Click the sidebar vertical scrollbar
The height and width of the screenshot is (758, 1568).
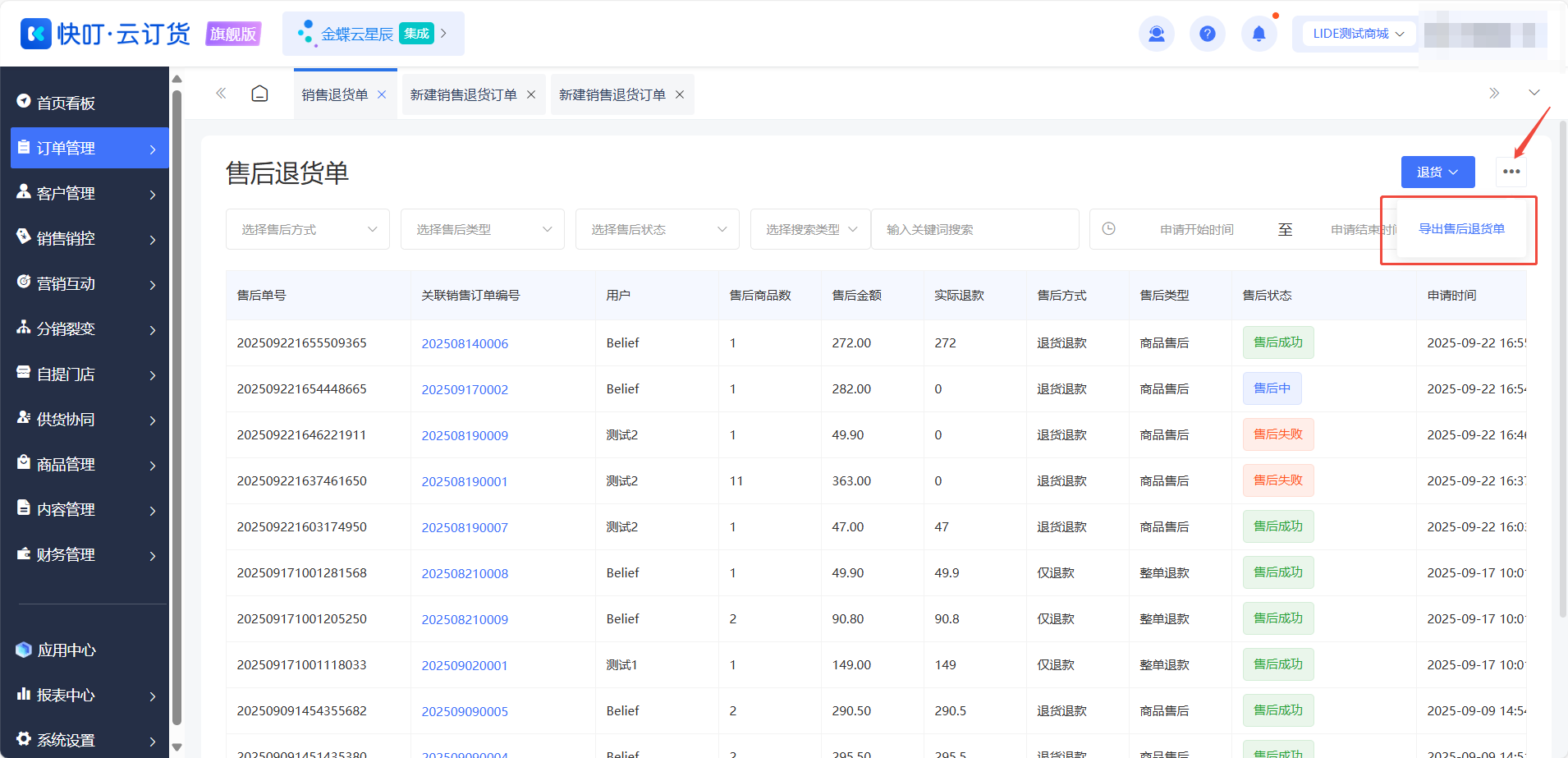pyautogui.click(x=177, y=409)
